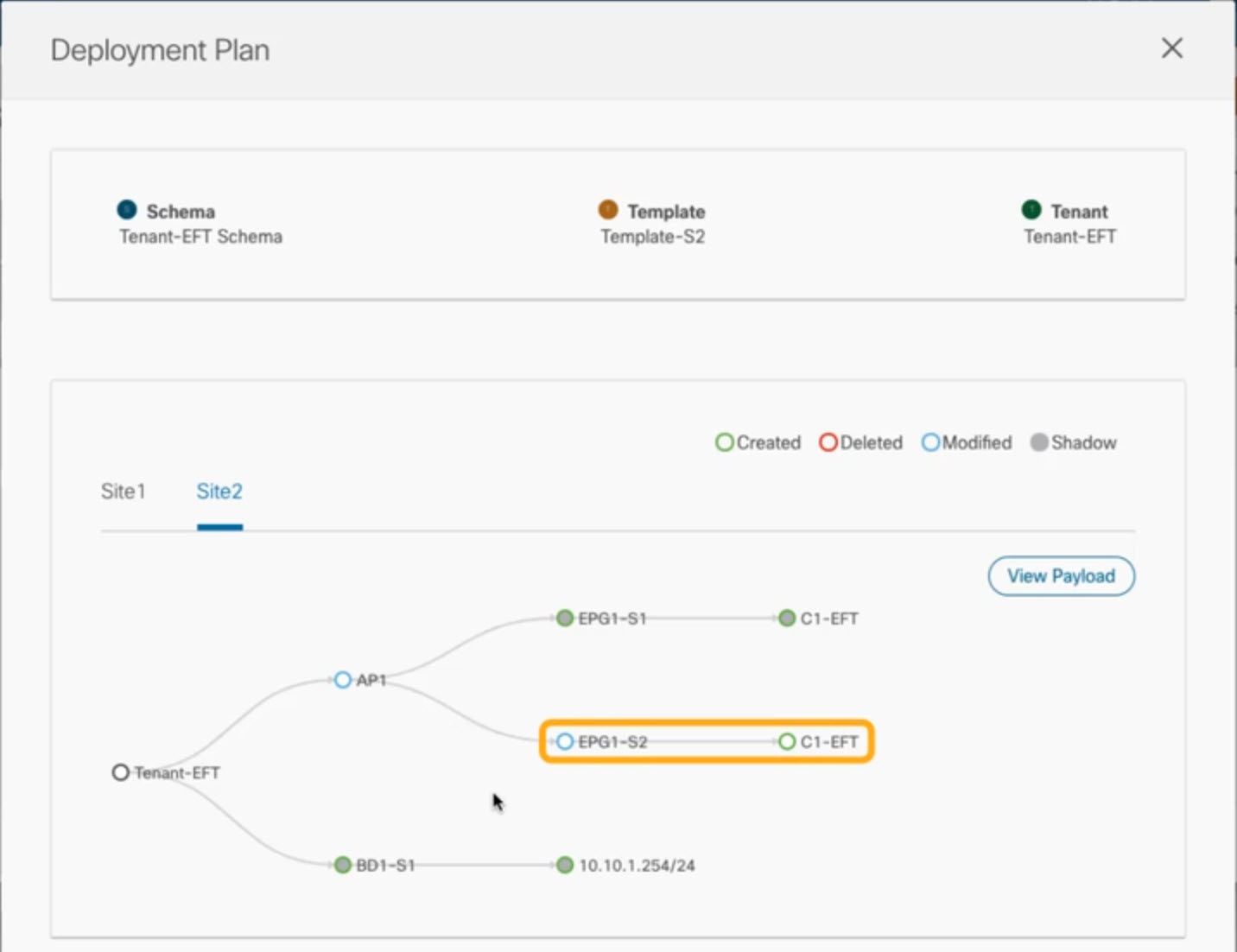The height and width of the screenshot is (952, 1237).
Task: Click the blue Schema icon
Action: click(x=127, y=210)
